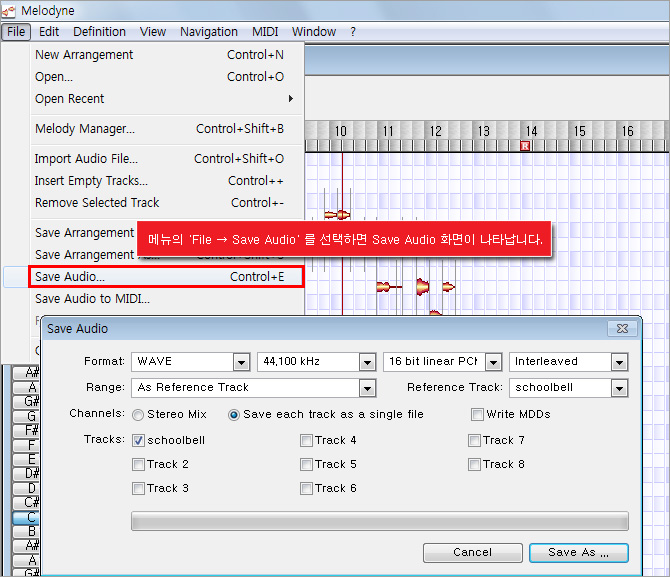
Task: Click the Save As ... button
Action: pyautogui.click(x=579, y=553)
